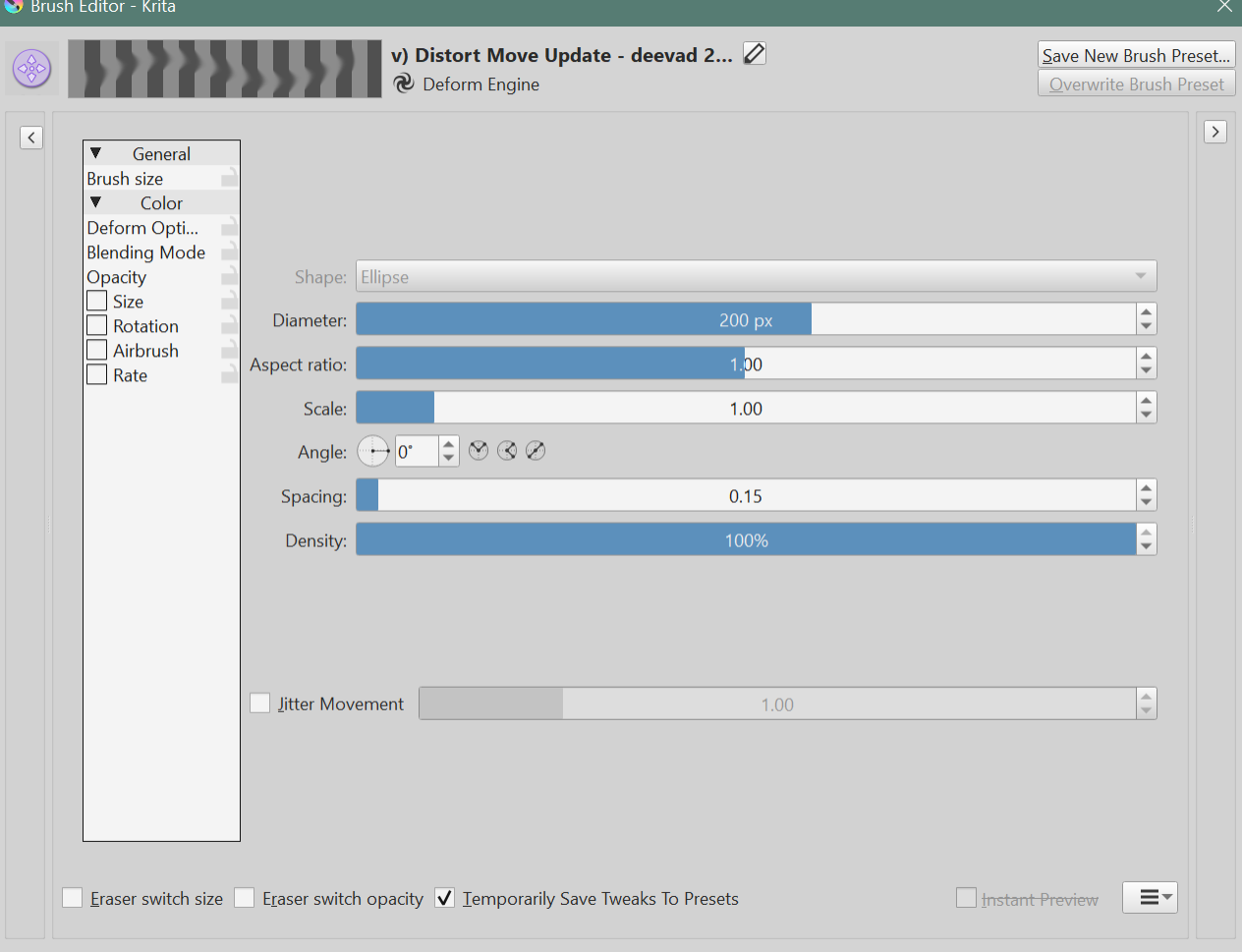Collapse the Color section triangle

point(96,202)
